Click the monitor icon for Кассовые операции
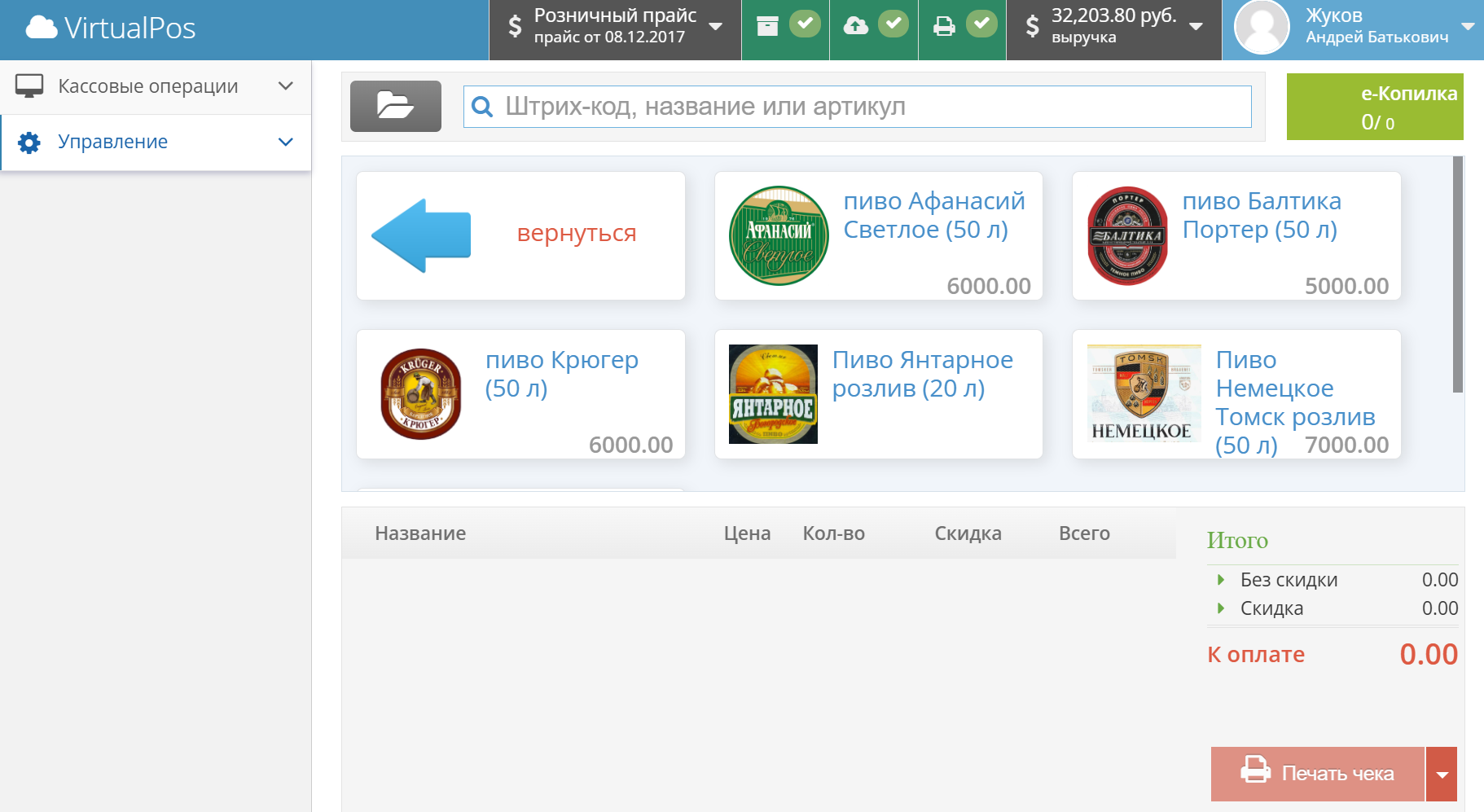Screen dimensions: 1484x812 tap(29, 86)
